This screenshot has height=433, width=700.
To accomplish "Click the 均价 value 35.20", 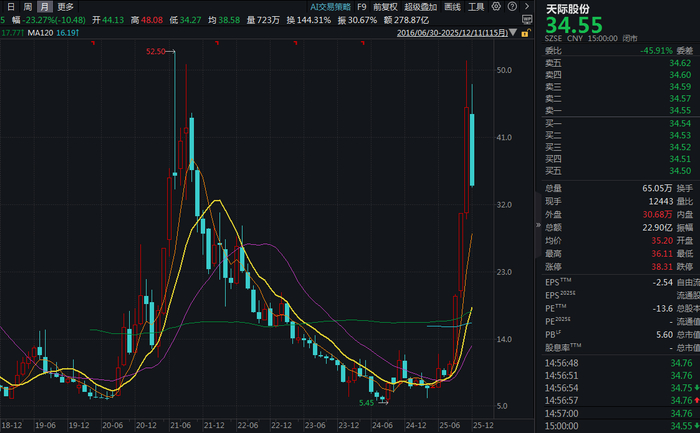I will coord(662,241).
